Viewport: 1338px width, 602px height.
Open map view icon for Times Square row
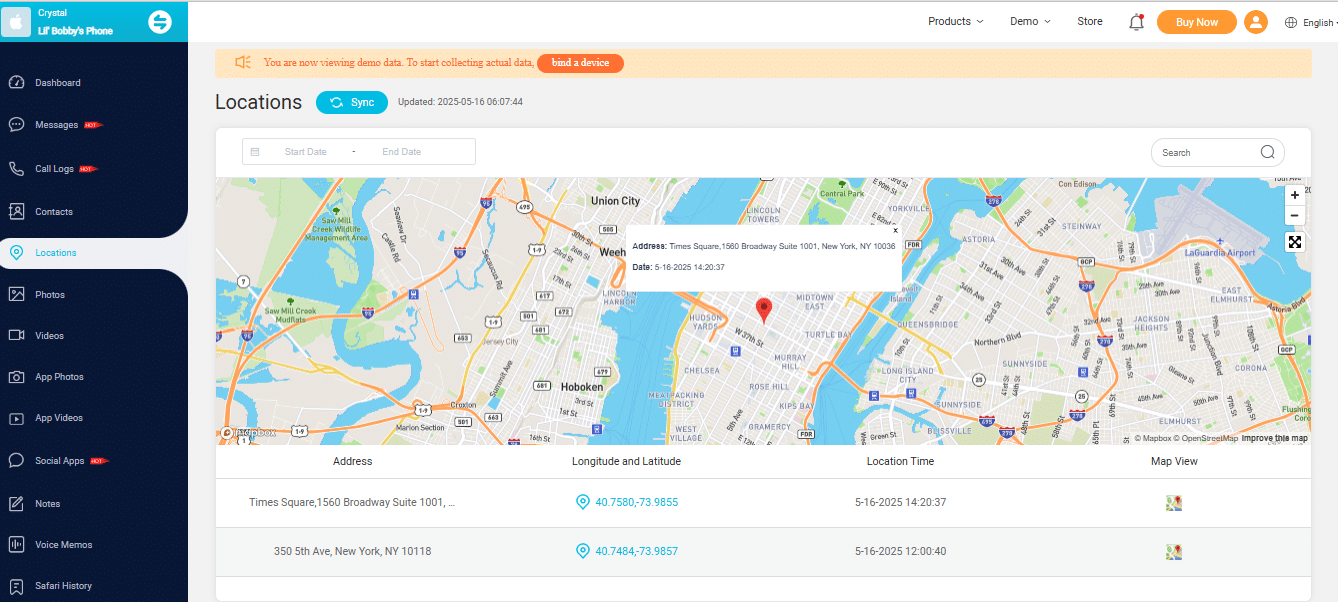click(x=1174, y=503)
